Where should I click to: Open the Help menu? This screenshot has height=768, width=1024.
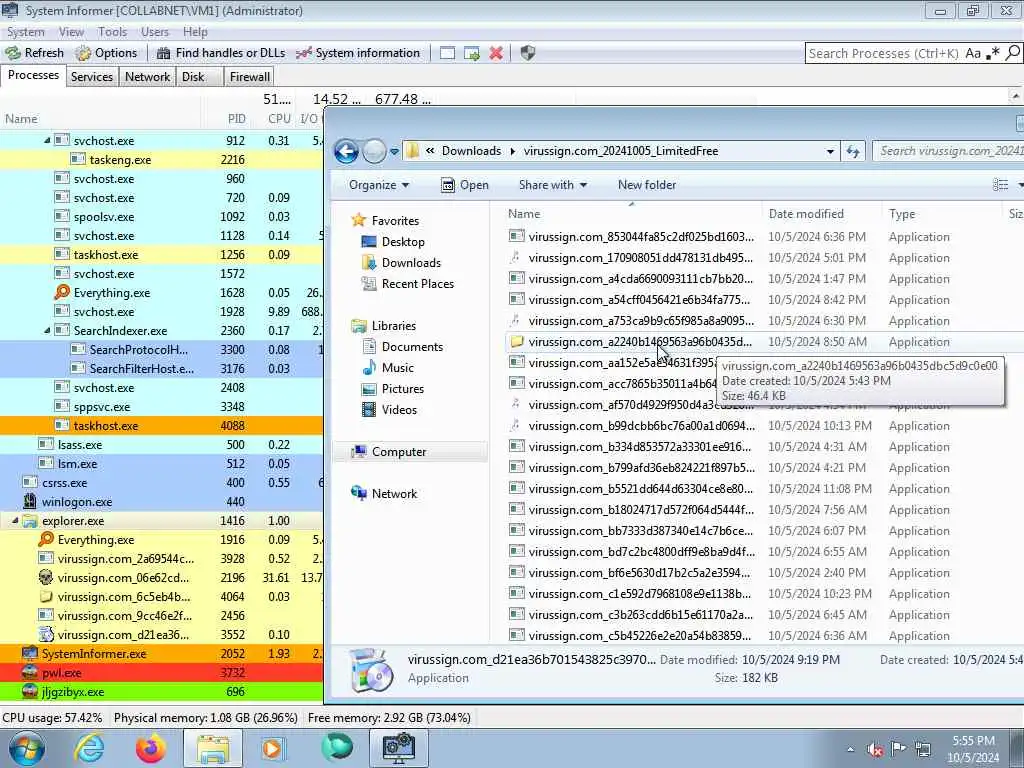[195, 31]
